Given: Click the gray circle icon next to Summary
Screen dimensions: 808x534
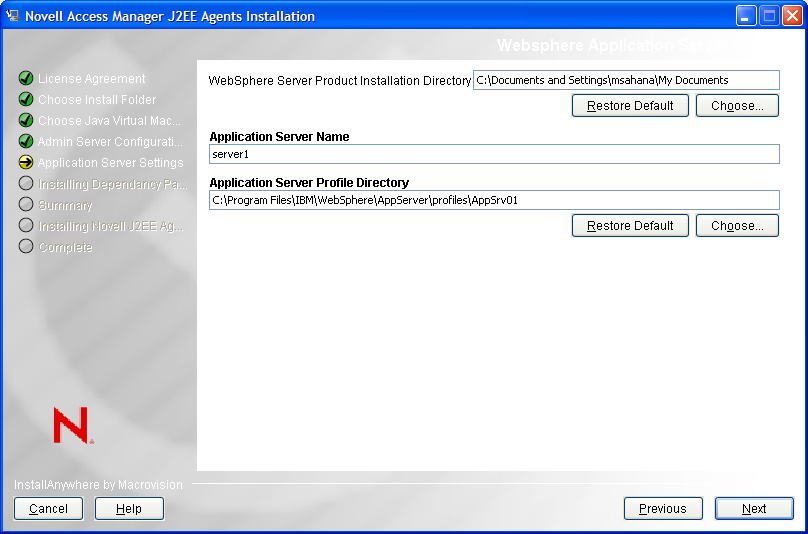Looking at the screenshot, I should pyautogui.click(x=26, y=205).
